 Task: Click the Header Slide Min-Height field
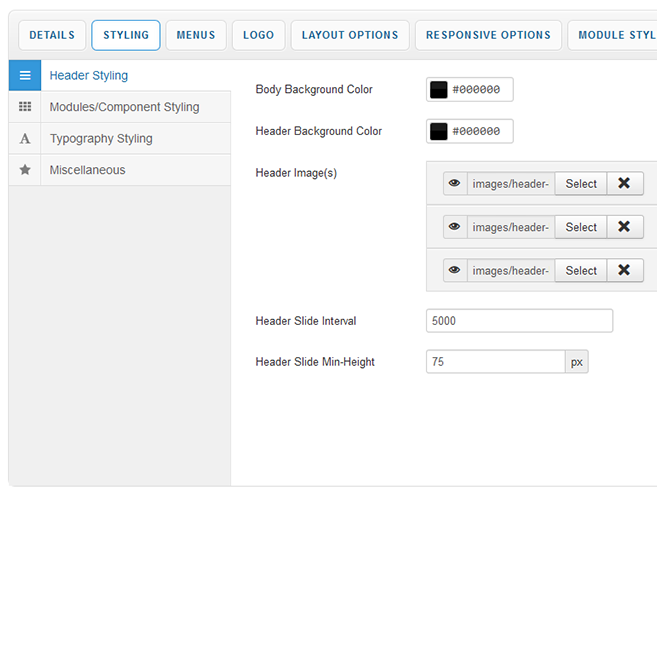[495, 362]
